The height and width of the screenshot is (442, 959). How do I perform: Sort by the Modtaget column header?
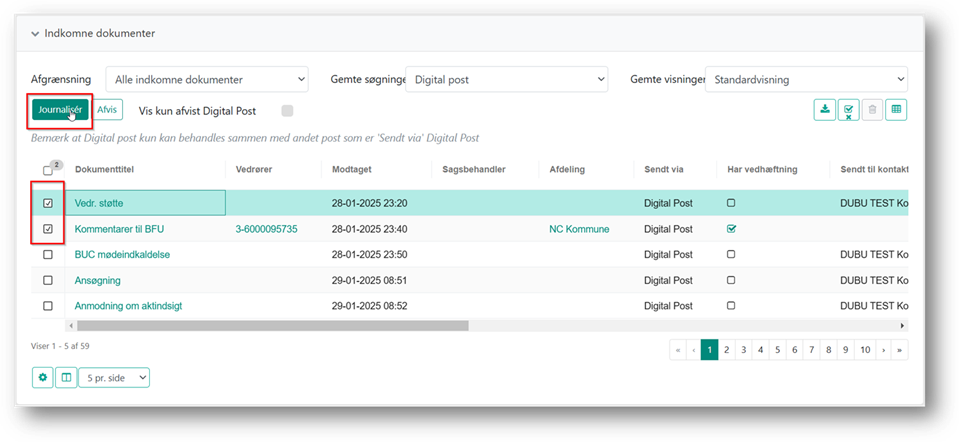(x=351, y=170)
